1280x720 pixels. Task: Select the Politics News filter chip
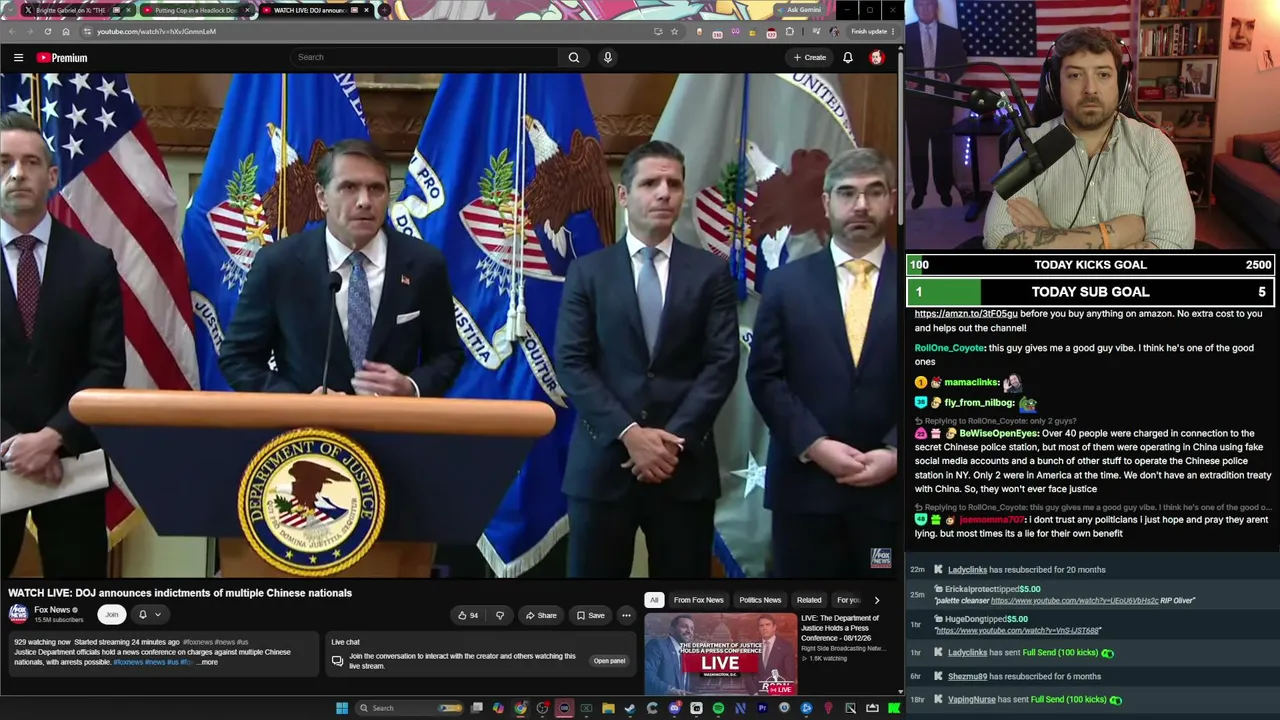pyautogui.click(x=760, y=600)
